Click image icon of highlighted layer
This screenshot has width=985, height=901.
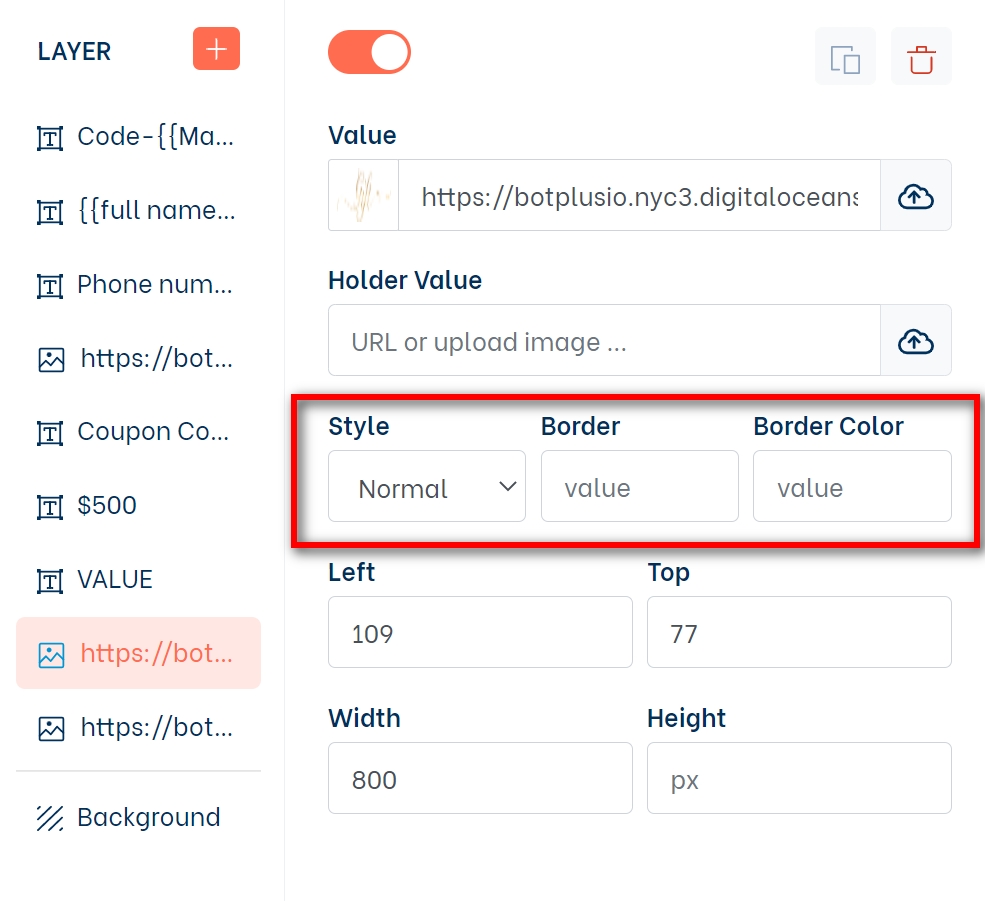51,654
